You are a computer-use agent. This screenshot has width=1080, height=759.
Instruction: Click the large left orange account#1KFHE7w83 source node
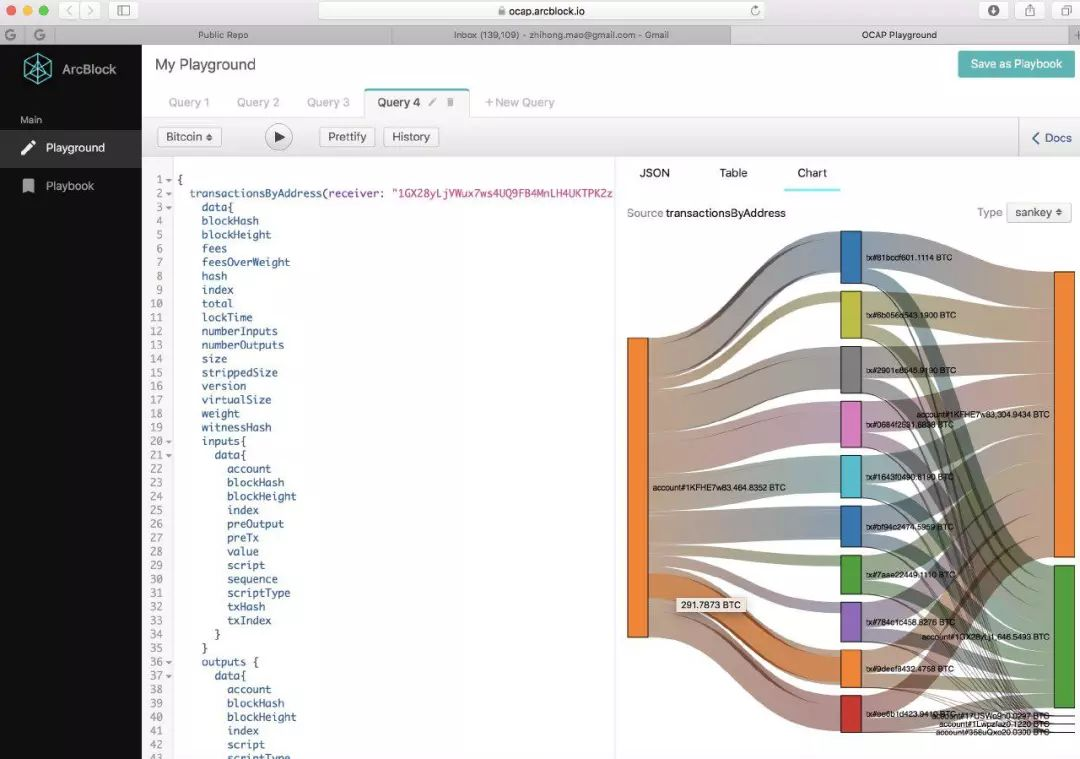(638, 488)
